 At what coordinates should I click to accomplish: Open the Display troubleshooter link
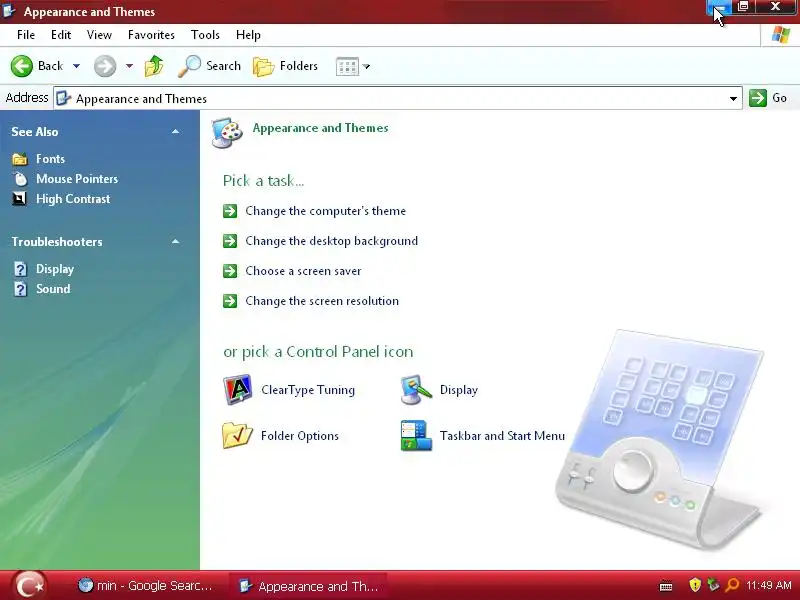[x=55, y=269]
